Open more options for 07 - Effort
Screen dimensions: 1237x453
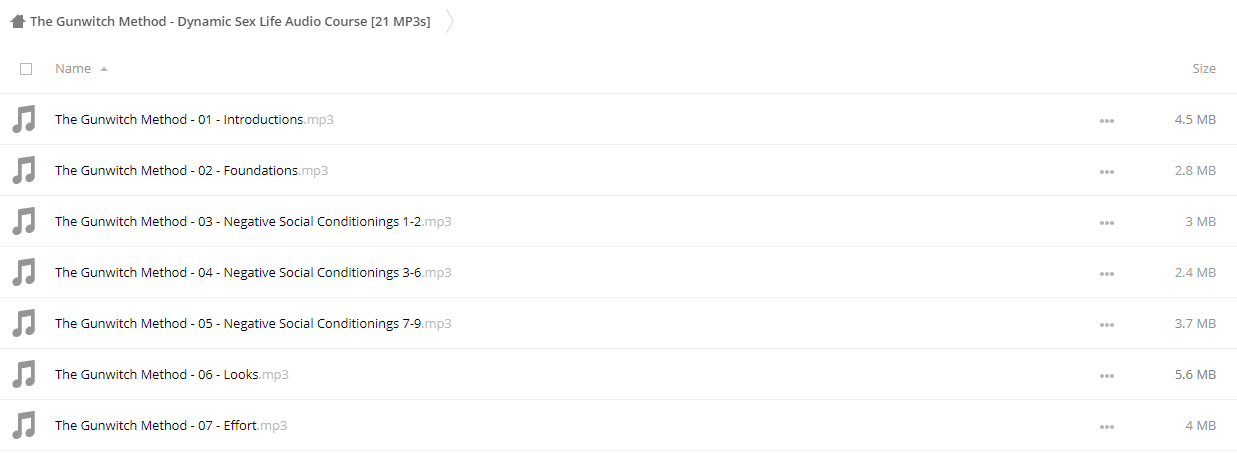tap(1106, 426)
